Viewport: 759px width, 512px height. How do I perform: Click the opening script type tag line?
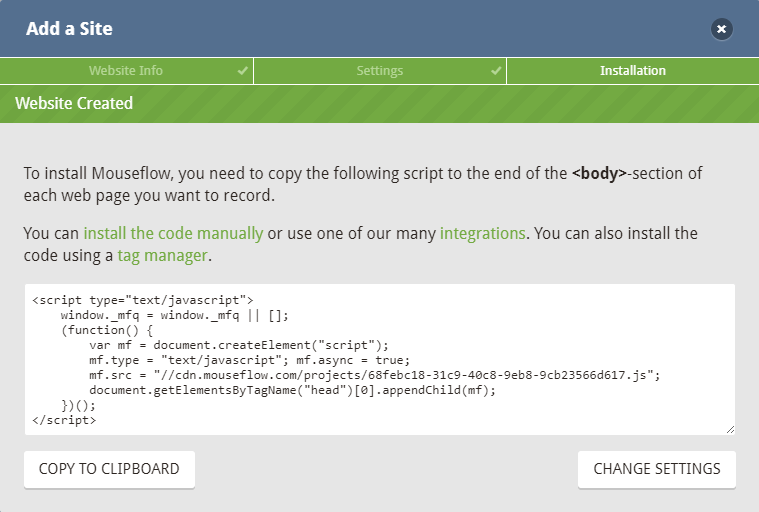click(143, 301)
